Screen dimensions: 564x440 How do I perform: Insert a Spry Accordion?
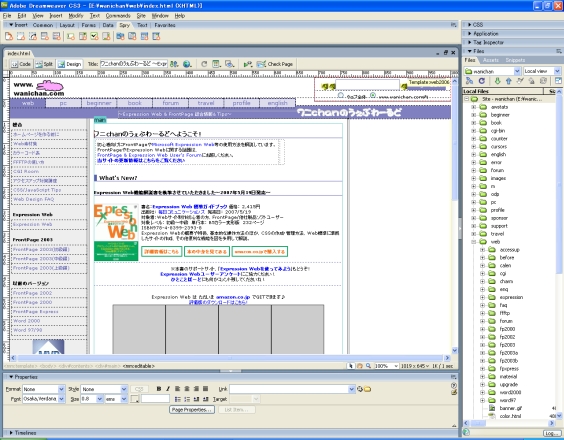[144, 36]
